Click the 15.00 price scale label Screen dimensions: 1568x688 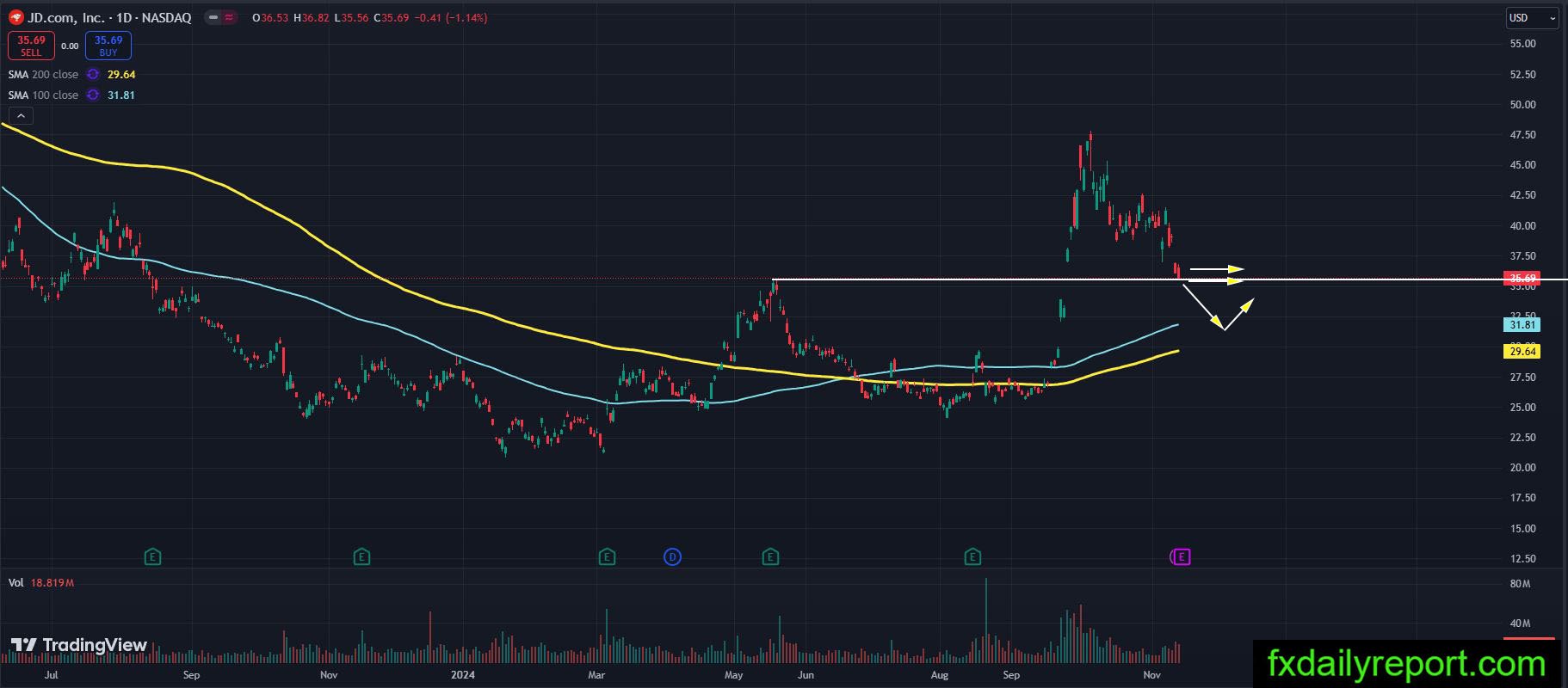coord(1522,529)
